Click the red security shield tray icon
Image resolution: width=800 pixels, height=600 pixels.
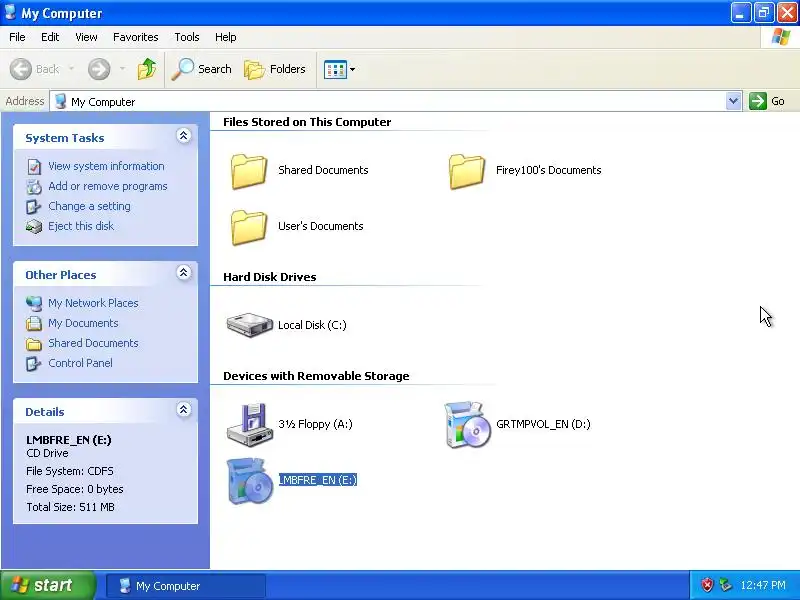(707, 585)
